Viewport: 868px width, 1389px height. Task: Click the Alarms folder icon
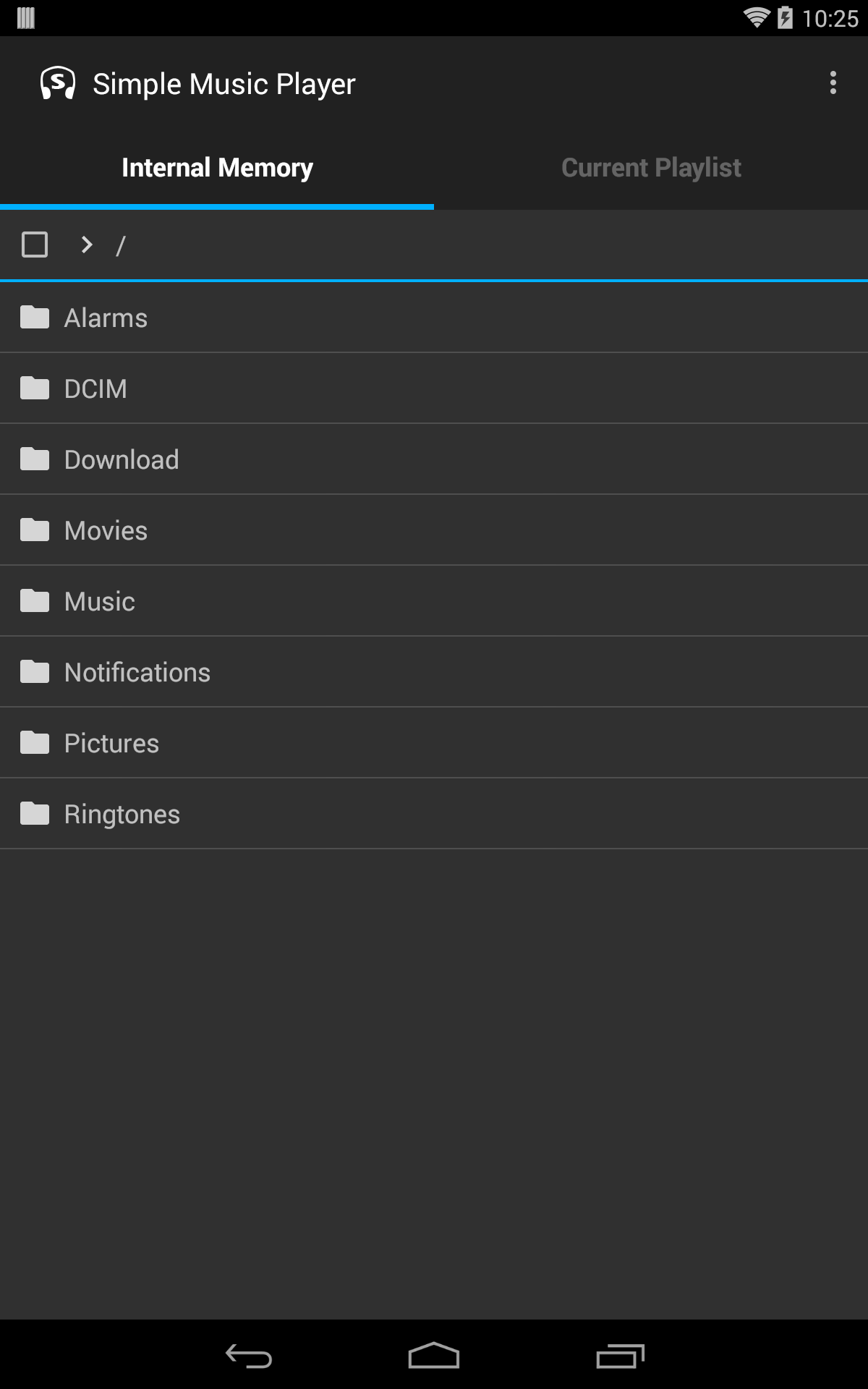point(35,317)
